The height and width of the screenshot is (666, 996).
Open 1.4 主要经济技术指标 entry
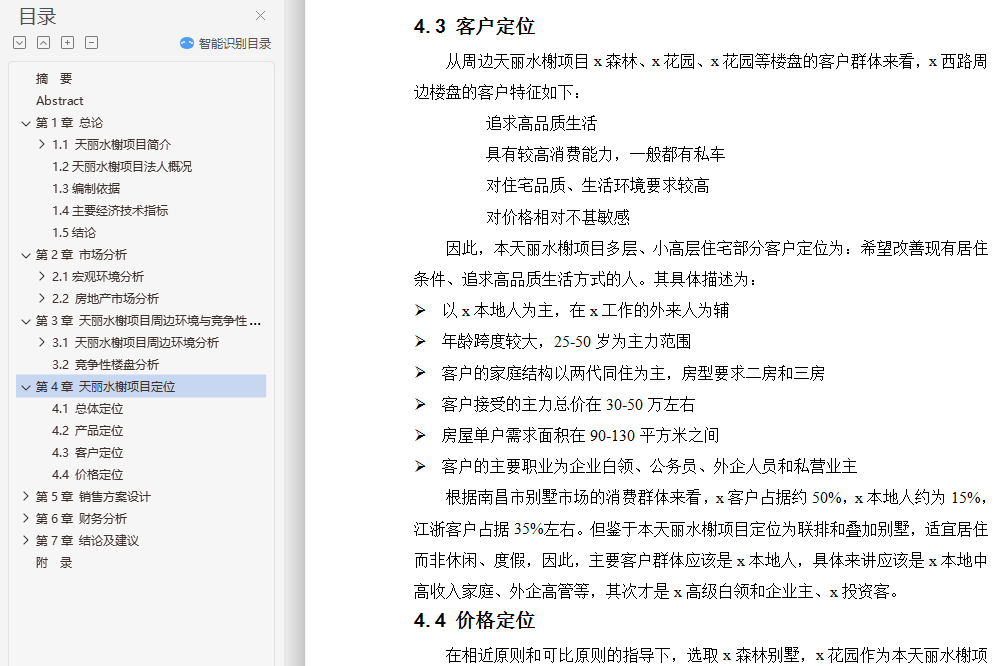[110, 210]
